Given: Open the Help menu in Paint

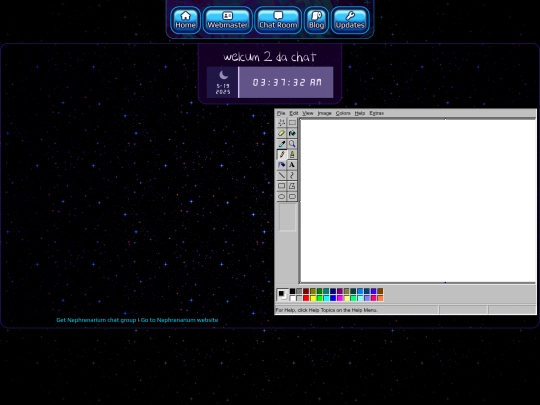Looking at the screenshot, I should [360, 113].
